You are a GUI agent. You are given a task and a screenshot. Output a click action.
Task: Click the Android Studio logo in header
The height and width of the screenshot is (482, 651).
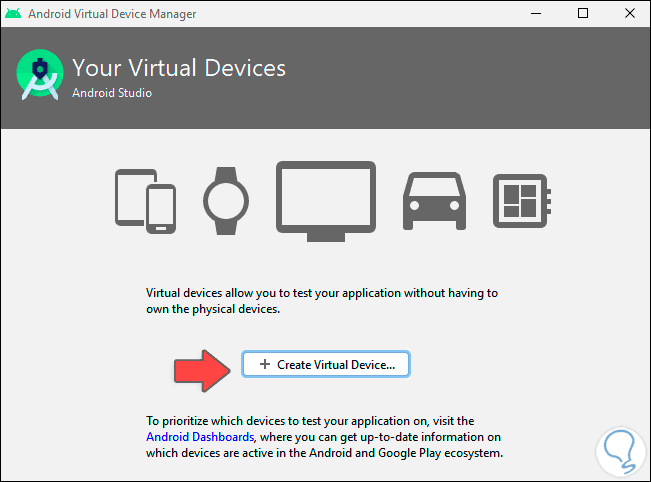coord(40,75)
